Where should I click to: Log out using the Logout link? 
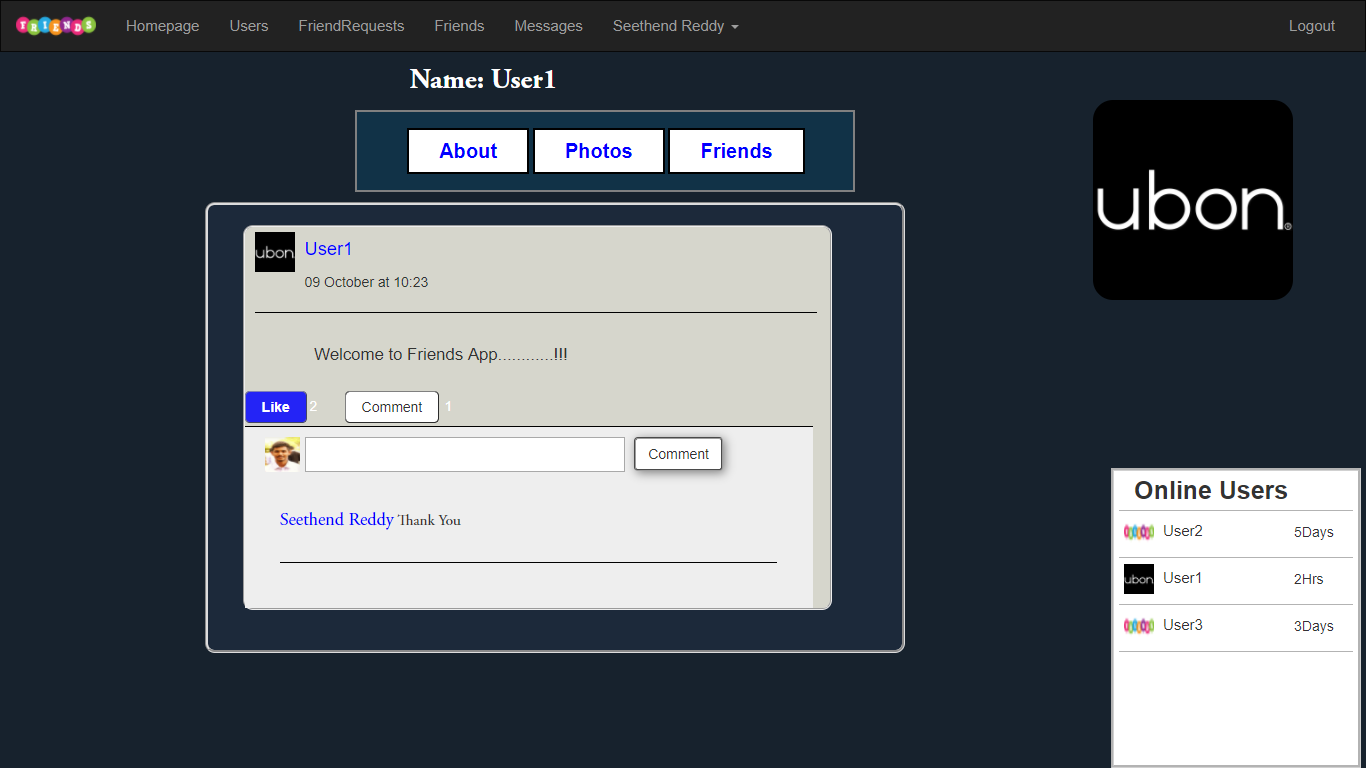(1312, 26)
